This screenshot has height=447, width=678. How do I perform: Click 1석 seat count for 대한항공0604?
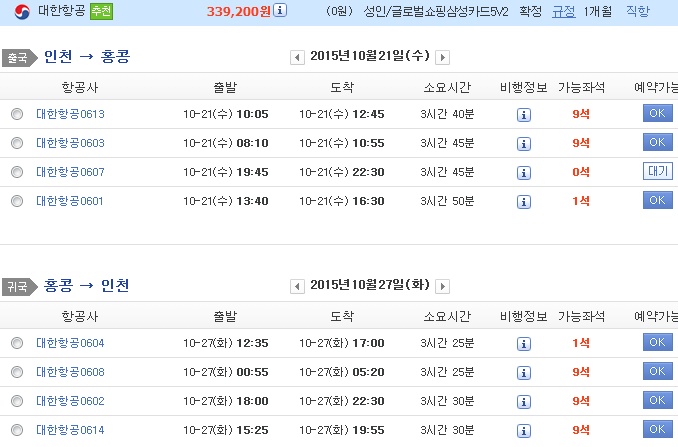(x=581, y=343)
